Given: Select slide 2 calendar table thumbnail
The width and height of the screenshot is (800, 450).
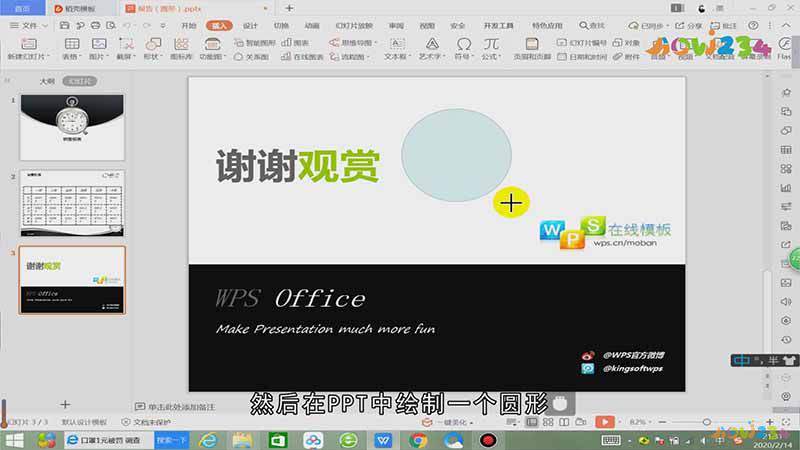Looking at the screenshot, I should coord(72,203).
